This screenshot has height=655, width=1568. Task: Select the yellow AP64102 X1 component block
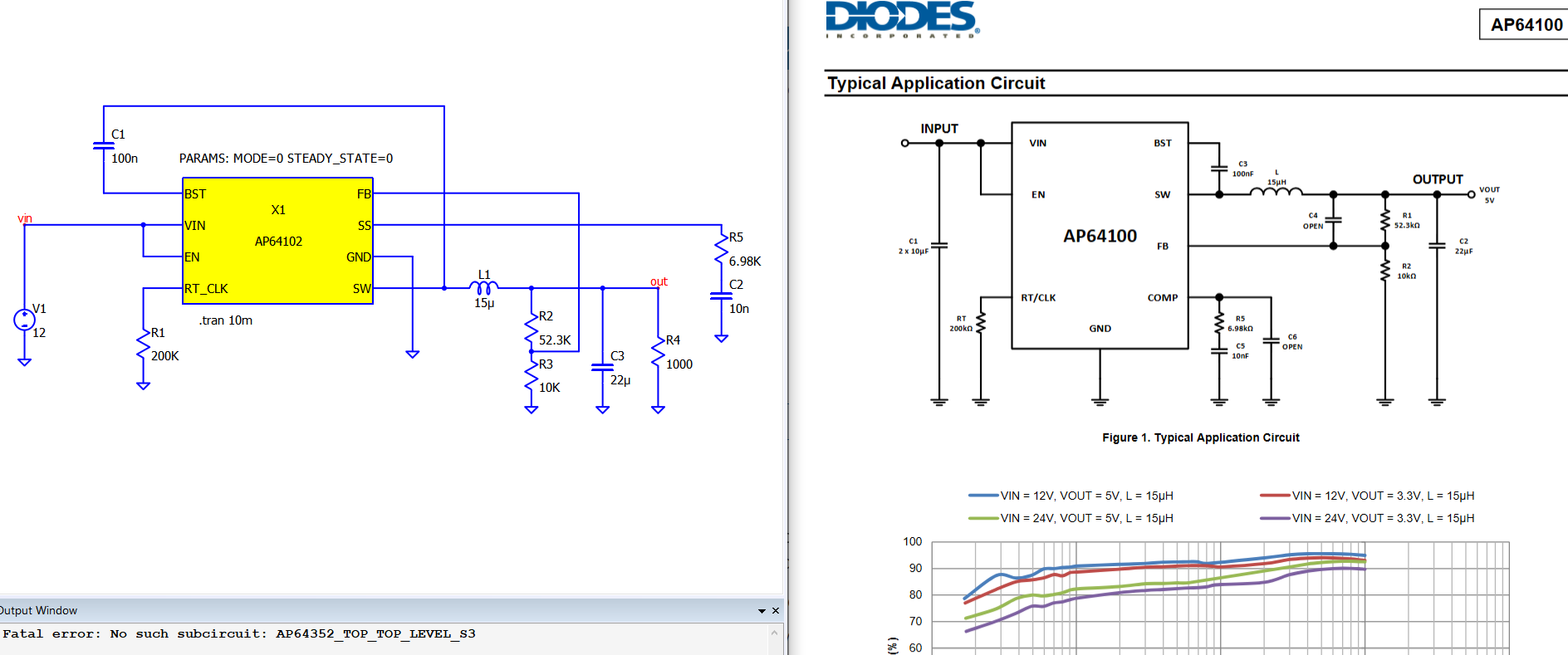(277, 241)
